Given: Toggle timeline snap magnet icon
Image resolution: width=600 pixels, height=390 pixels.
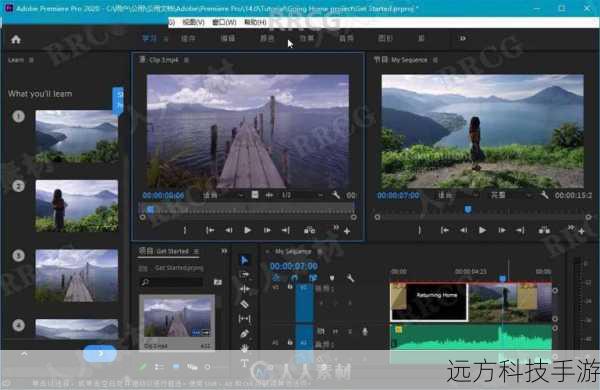Looking at the screenshot, I should click(x=294, y=278).
